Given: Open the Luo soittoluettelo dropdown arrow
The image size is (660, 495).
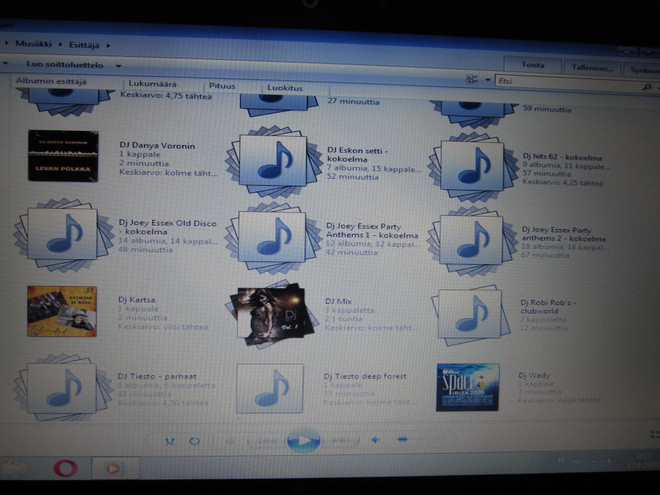Looking at the screenshot, I should [x=119, y=66].
